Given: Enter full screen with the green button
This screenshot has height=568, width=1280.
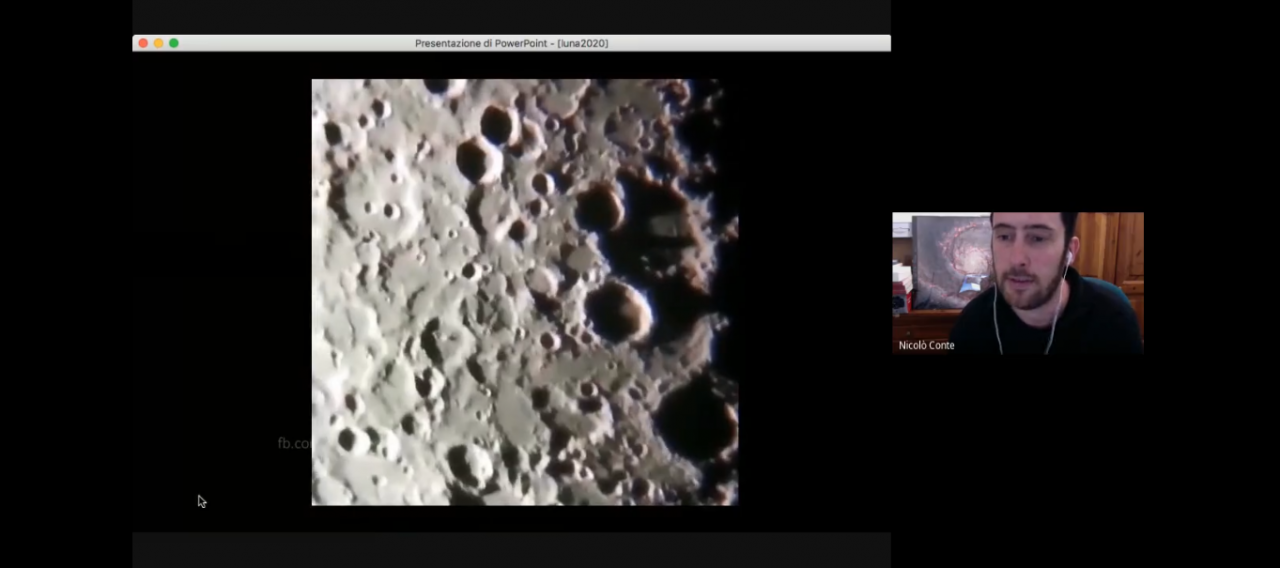Looking at the screenshot, I should pos(174,43).
